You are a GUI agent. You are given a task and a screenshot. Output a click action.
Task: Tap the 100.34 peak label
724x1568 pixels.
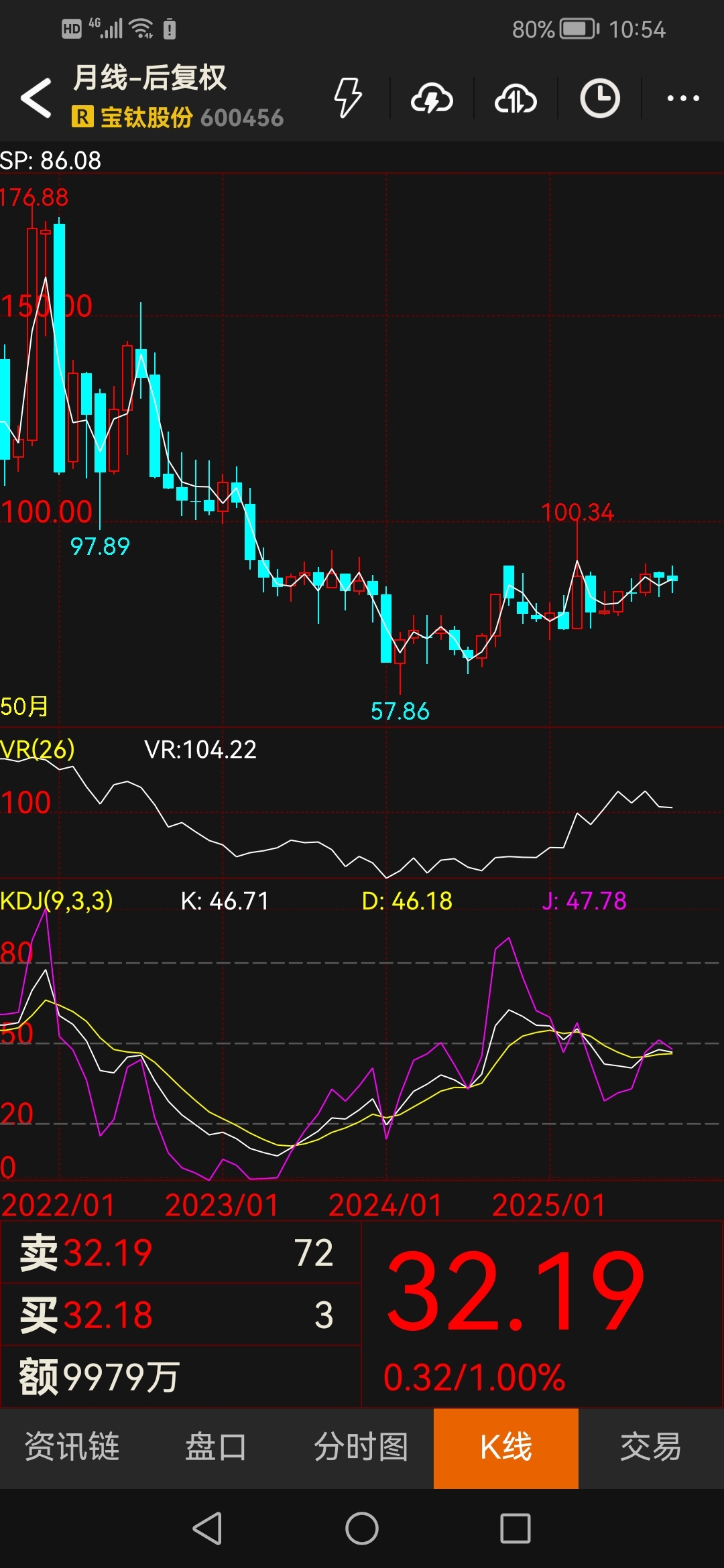pos(577,513)
